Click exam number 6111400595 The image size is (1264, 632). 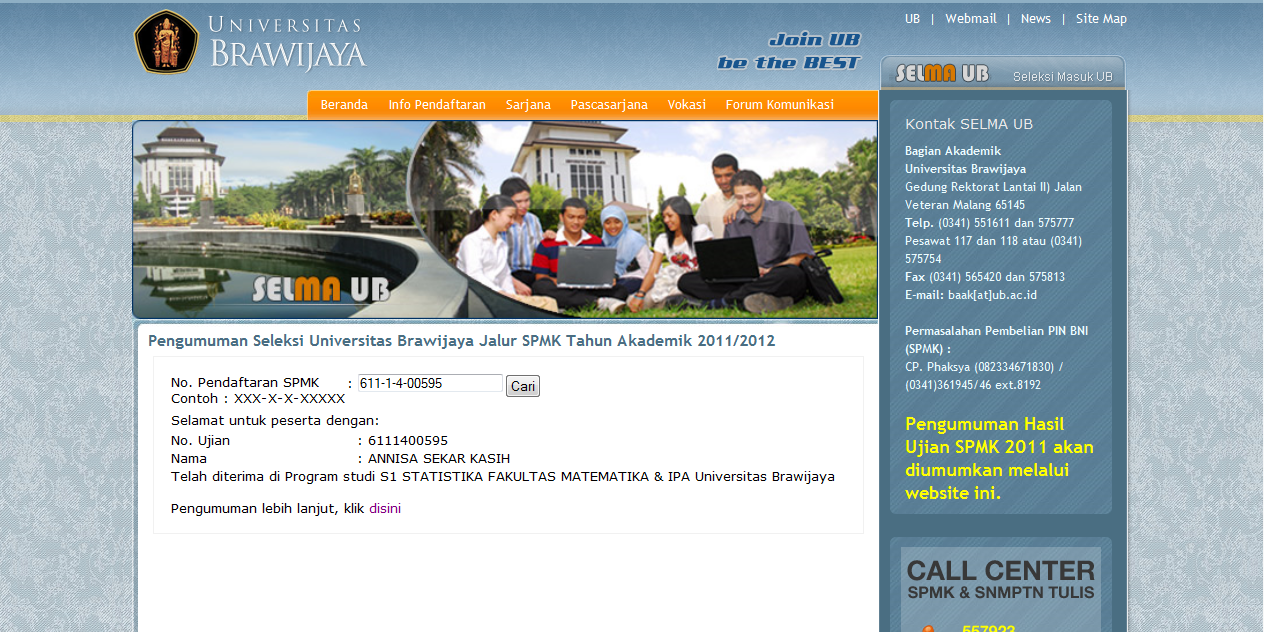(x=408, y=441)
